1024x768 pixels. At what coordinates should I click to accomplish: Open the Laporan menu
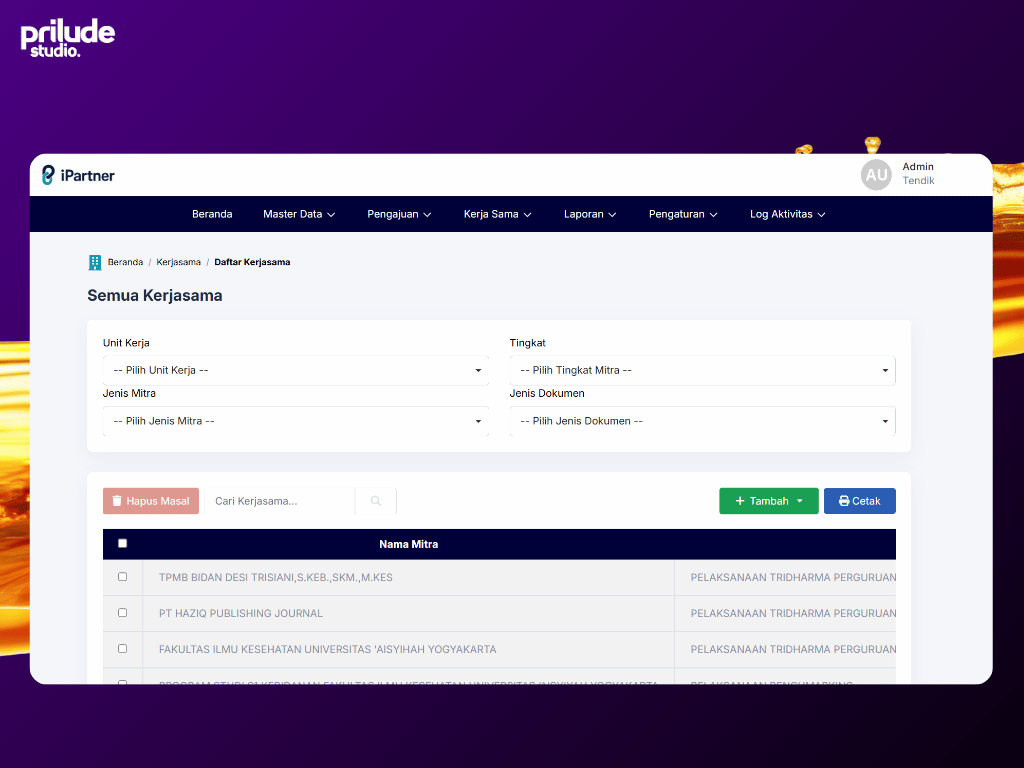click(x=589, y=214)
